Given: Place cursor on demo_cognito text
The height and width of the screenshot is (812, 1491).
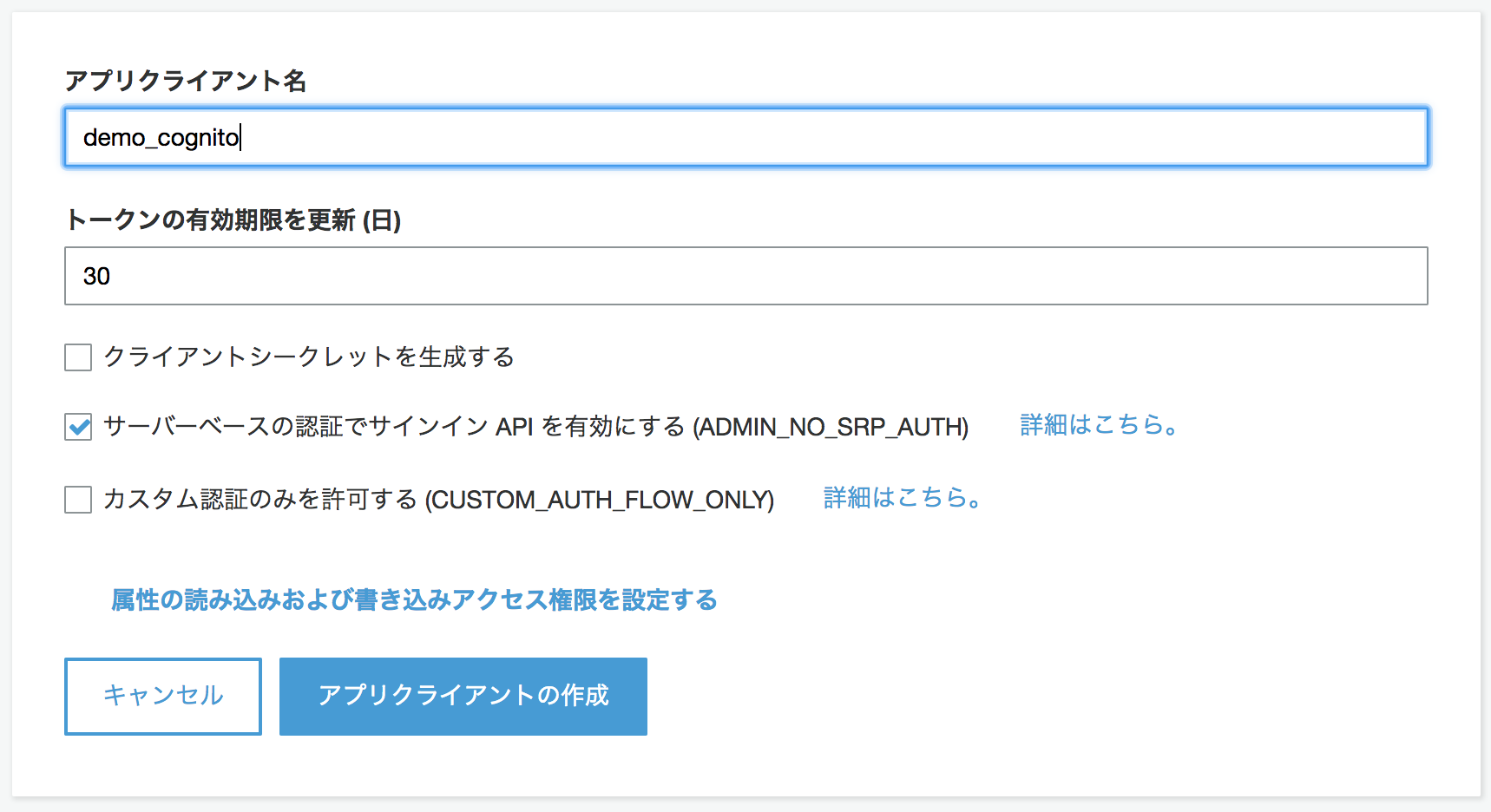Looking at the screenshot, I should point(161,138).
